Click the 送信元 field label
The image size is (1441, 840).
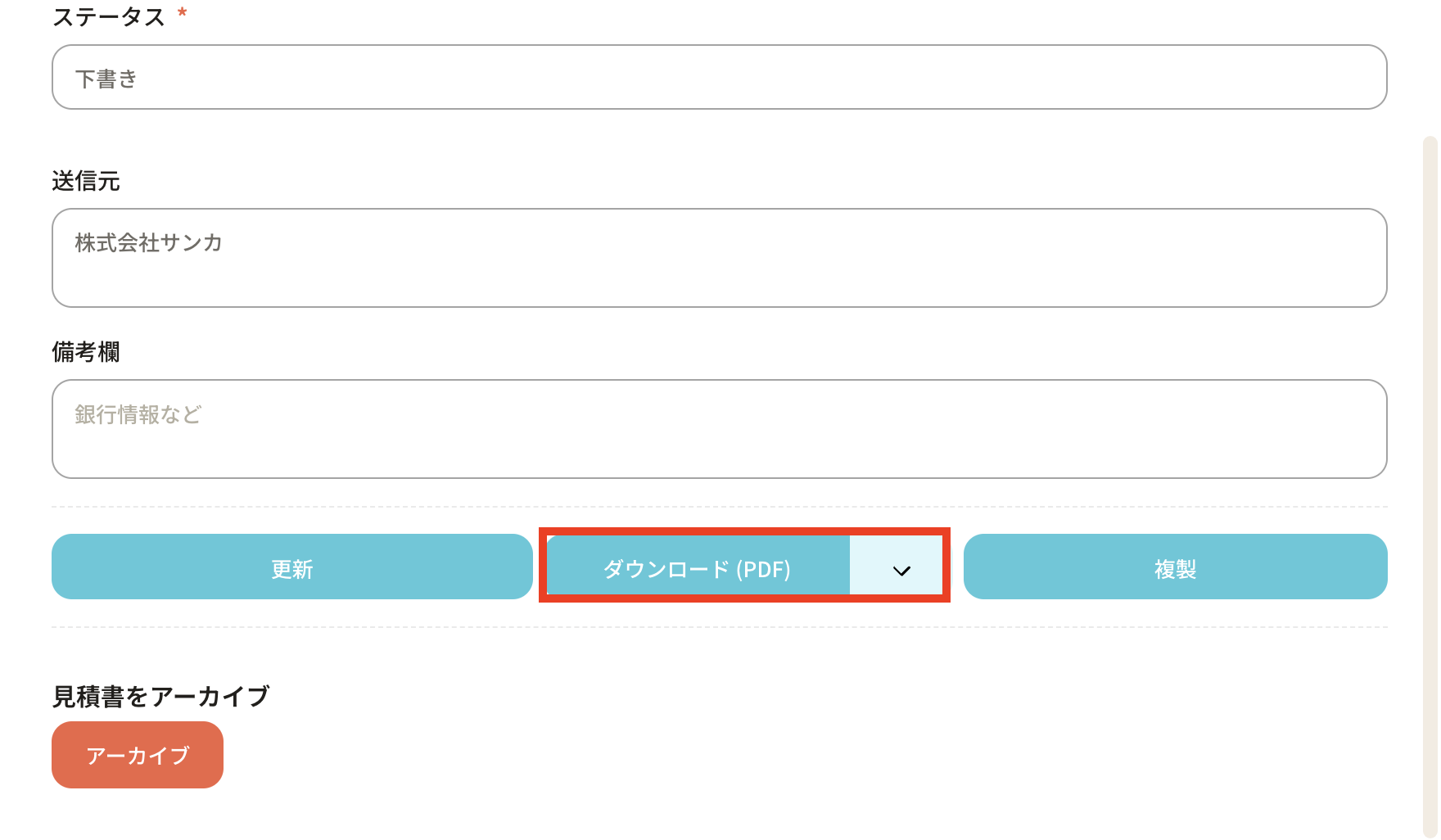click(86, 181)
